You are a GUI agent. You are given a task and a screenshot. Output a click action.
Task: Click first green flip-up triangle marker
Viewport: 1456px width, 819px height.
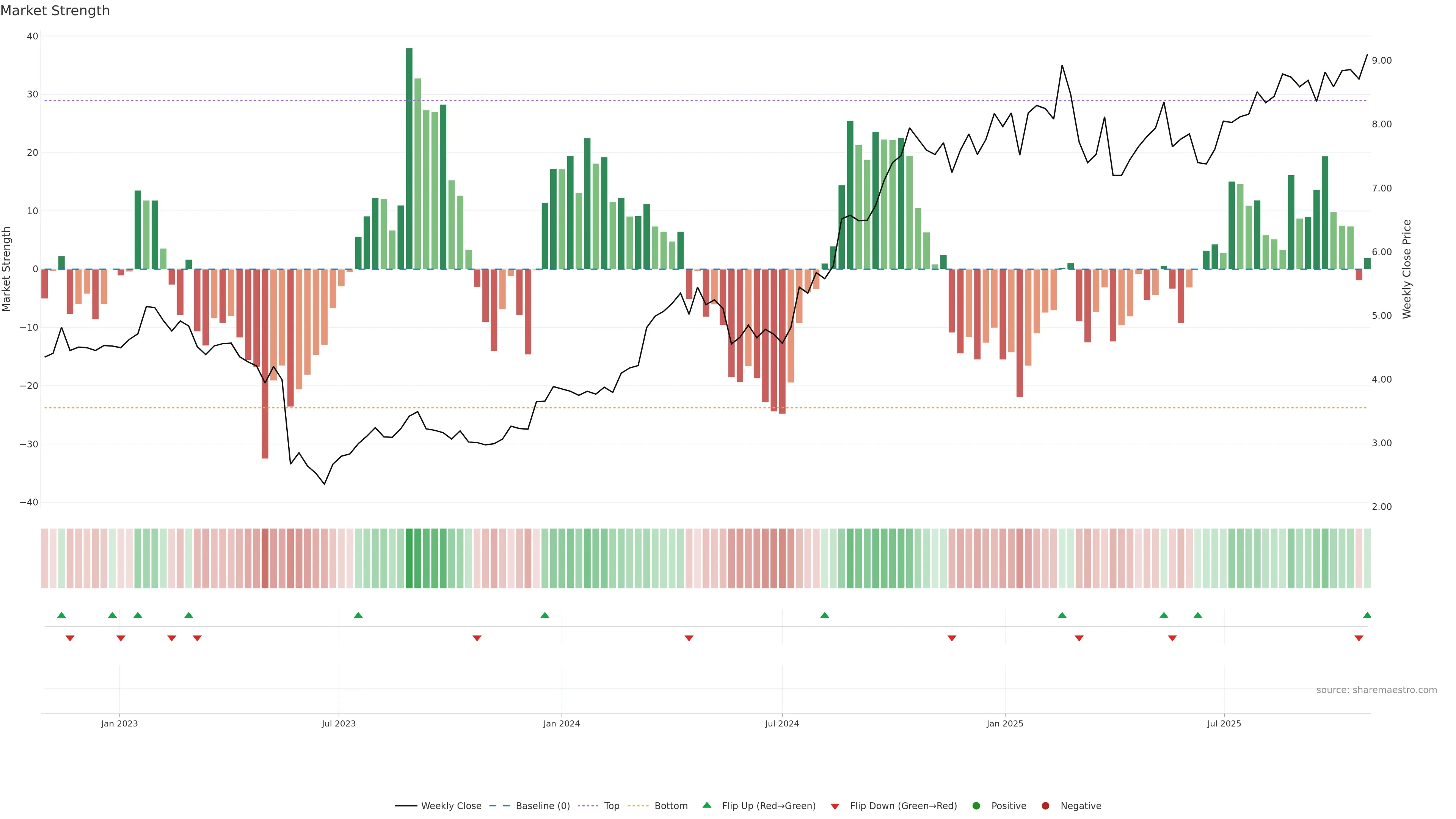[61, 615]
